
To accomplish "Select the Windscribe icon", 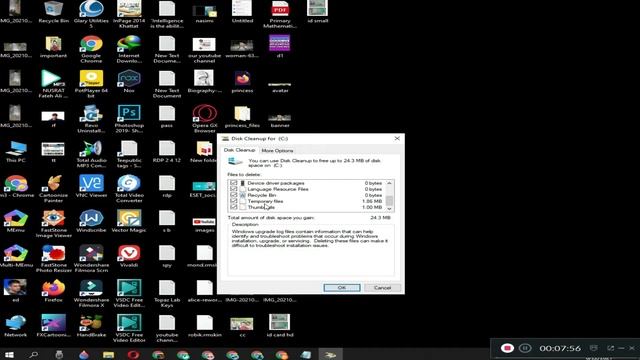I will point(91,221).
